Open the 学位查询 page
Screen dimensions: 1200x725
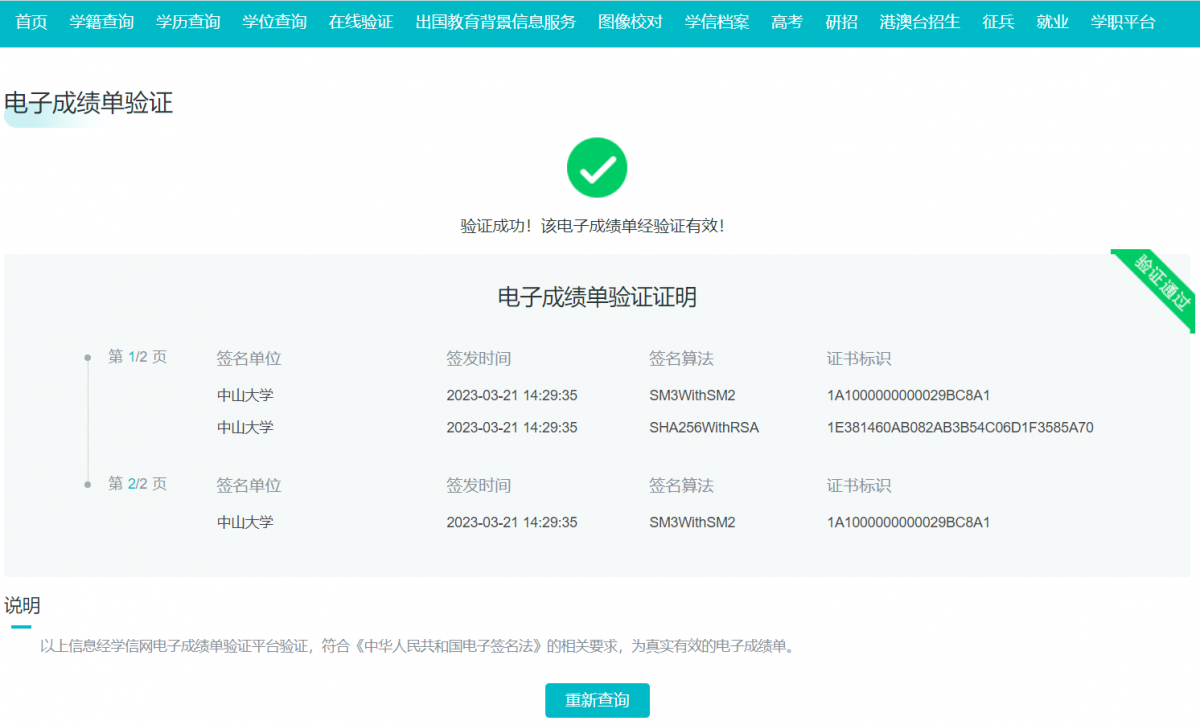pyautogui.click(x=275, y=22)
